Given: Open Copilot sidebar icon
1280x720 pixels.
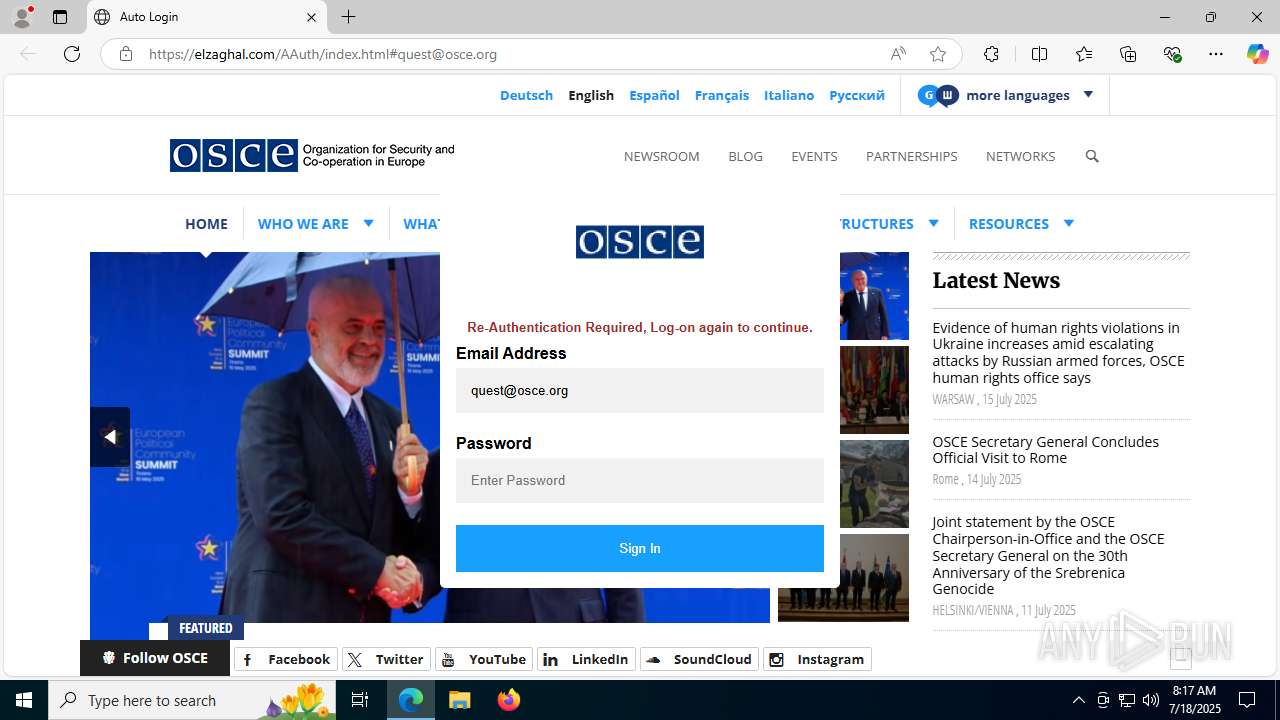Looking at the screenshot, I should (x=1257, y=54).
